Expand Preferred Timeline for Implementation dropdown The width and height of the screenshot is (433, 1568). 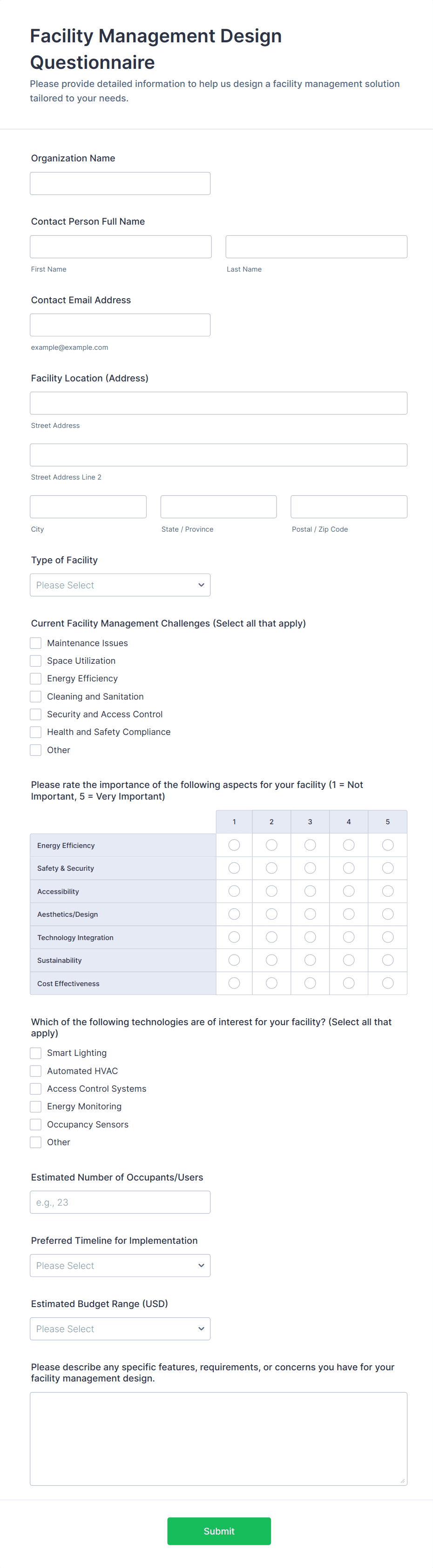120,1266
